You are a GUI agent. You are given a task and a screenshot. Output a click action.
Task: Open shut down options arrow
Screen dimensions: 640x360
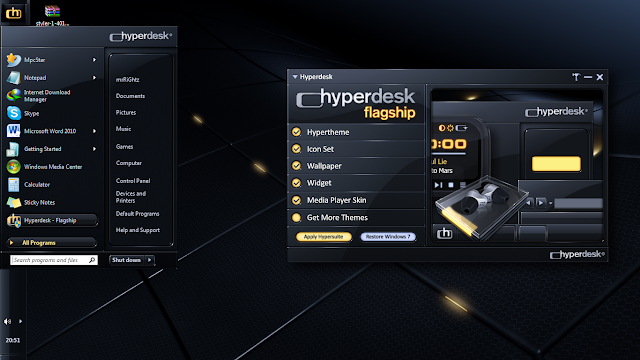(x=150, y=260)
